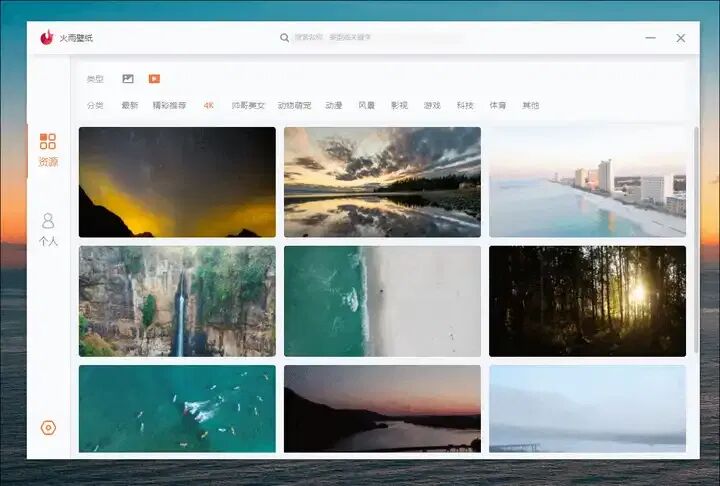720x486 pixels.
Task: Open the dusk river valley wallpaper thumbnail
Action: click(x=382, y=409)
